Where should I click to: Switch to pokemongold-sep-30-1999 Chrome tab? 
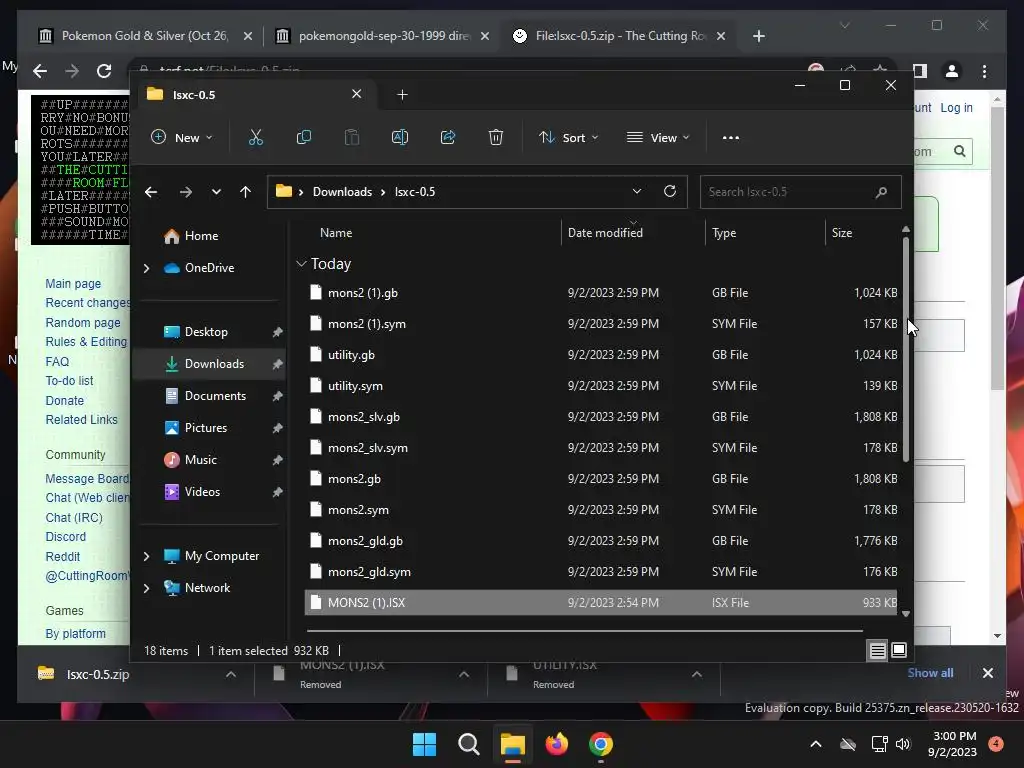tap(383, 36)
